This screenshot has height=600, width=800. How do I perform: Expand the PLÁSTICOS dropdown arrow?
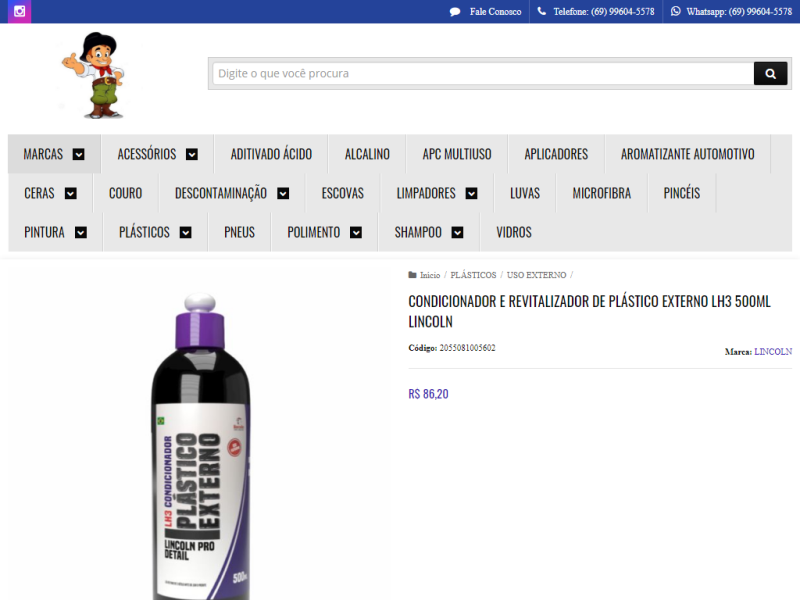click(186, 233)
